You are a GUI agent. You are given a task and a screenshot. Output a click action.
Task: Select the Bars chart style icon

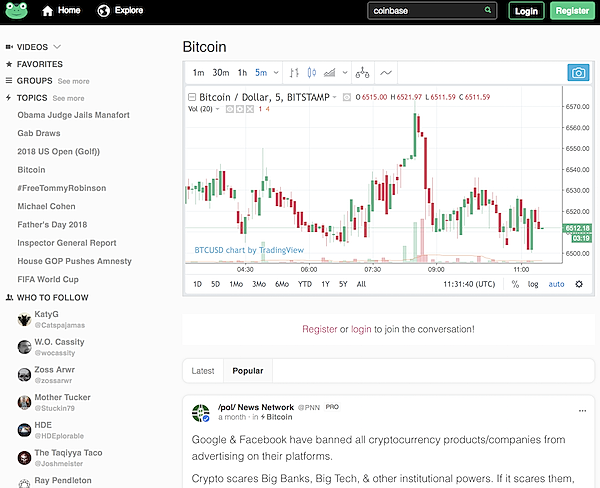pyautogui.click(x=294, y=72)
